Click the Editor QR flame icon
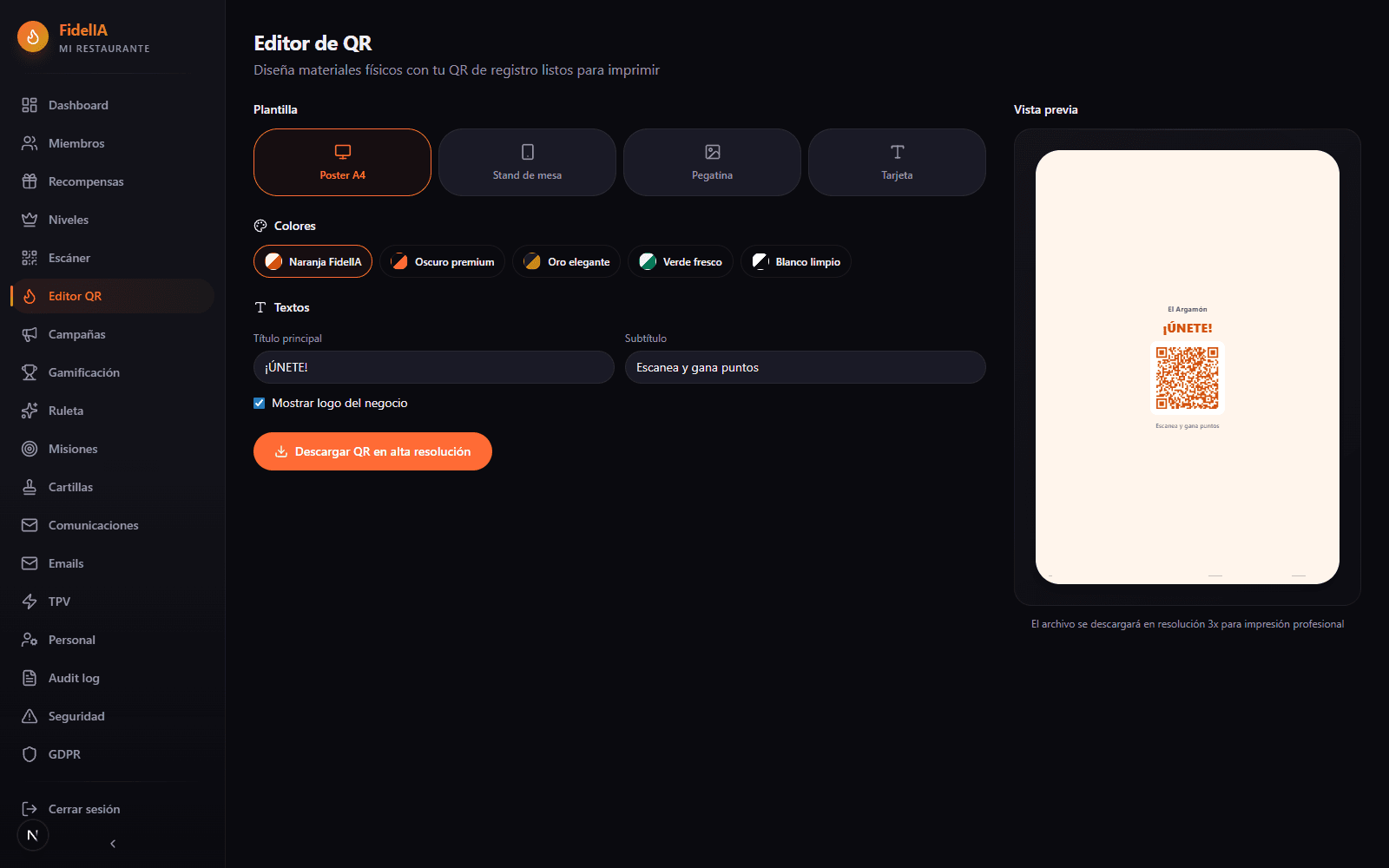Viewport: 1389px width, 868px height. (30, 296)
